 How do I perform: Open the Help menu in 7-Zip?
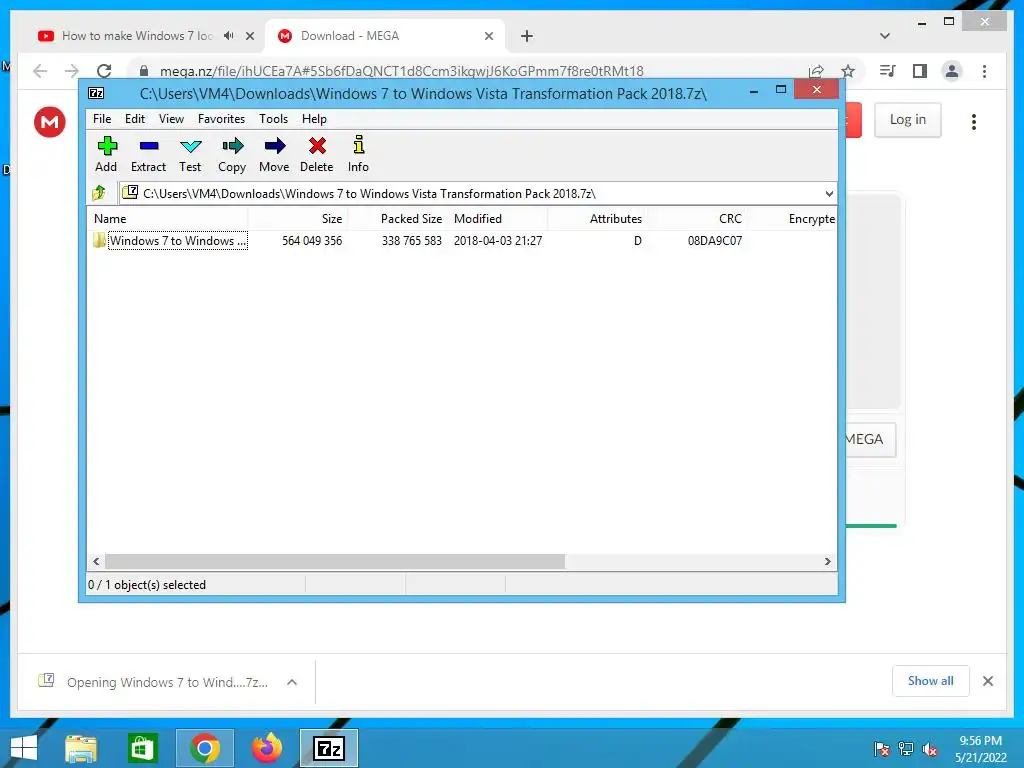(x=314, y=119)
